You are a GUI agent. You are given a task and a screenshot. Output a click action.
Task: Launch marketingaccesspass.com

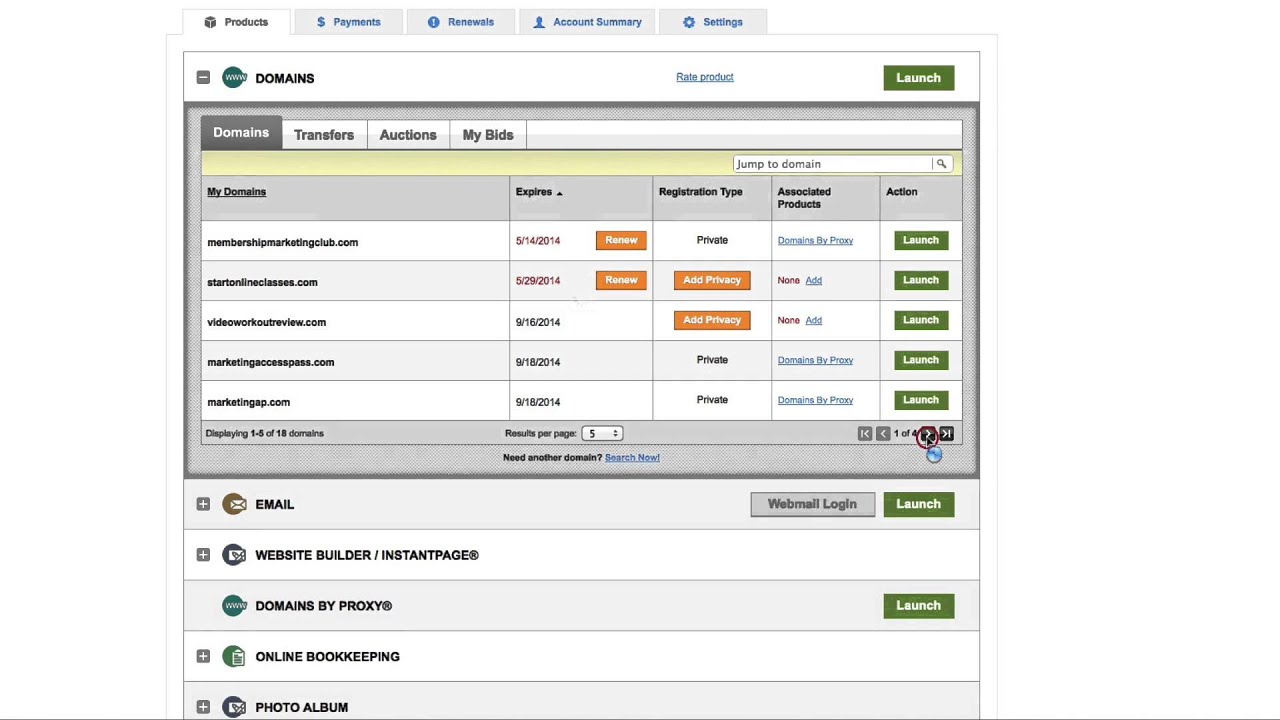pos(921,360)
